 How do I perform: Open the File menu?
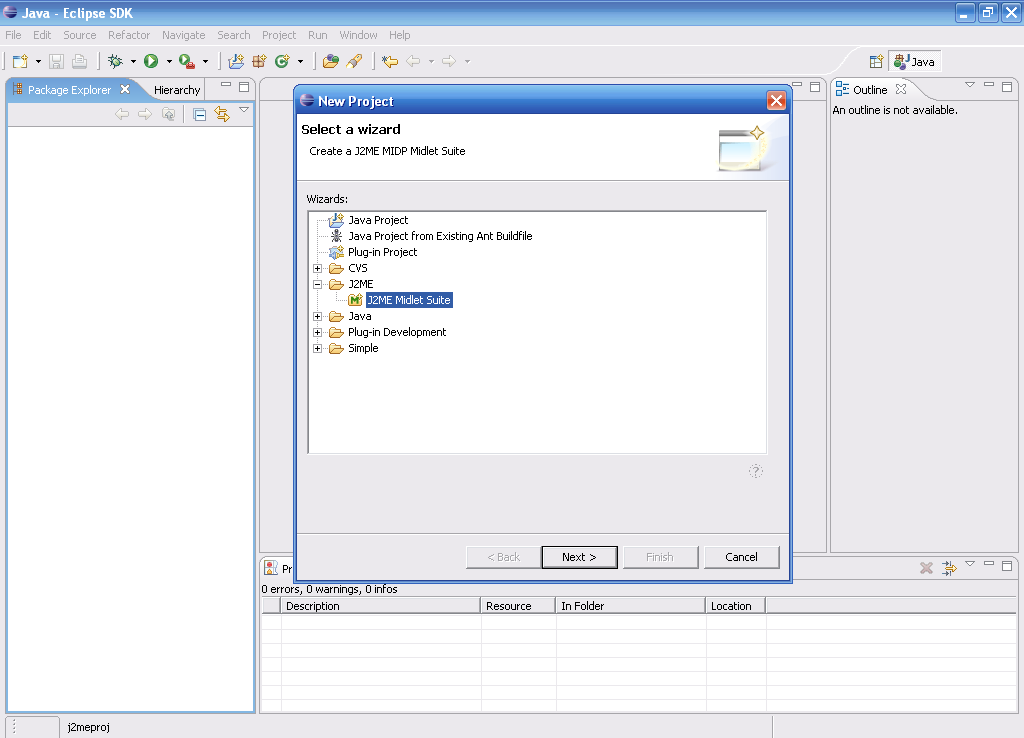click(13, 35)
